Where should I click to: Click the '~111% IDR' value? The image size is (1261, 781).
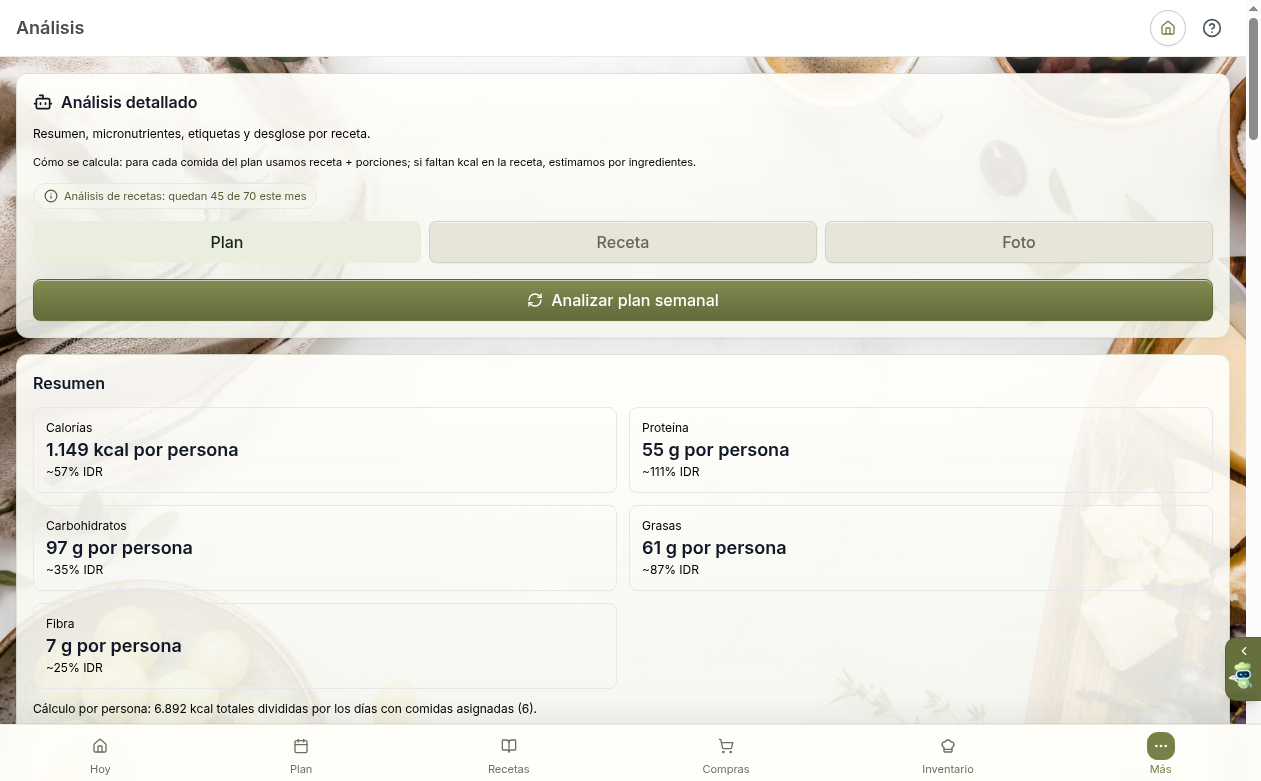point(671,472)
